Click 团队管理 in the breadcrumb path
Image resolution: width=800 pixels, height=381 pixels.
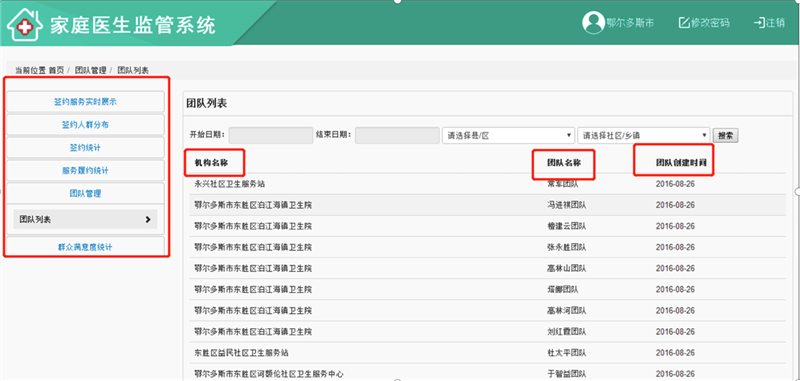tap(90, 70)
